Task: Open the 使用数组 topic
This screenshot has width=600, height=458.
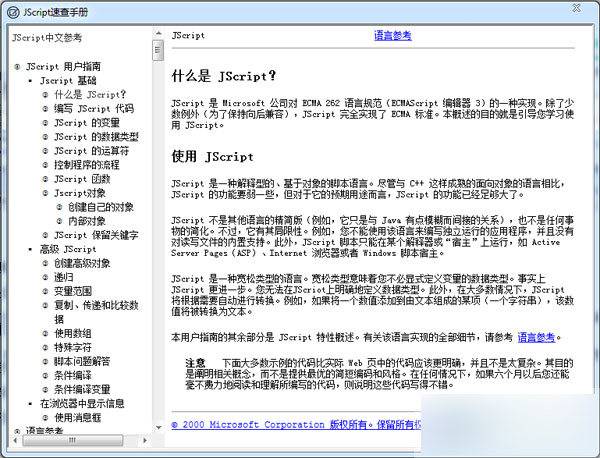Action: click(73, 334)
